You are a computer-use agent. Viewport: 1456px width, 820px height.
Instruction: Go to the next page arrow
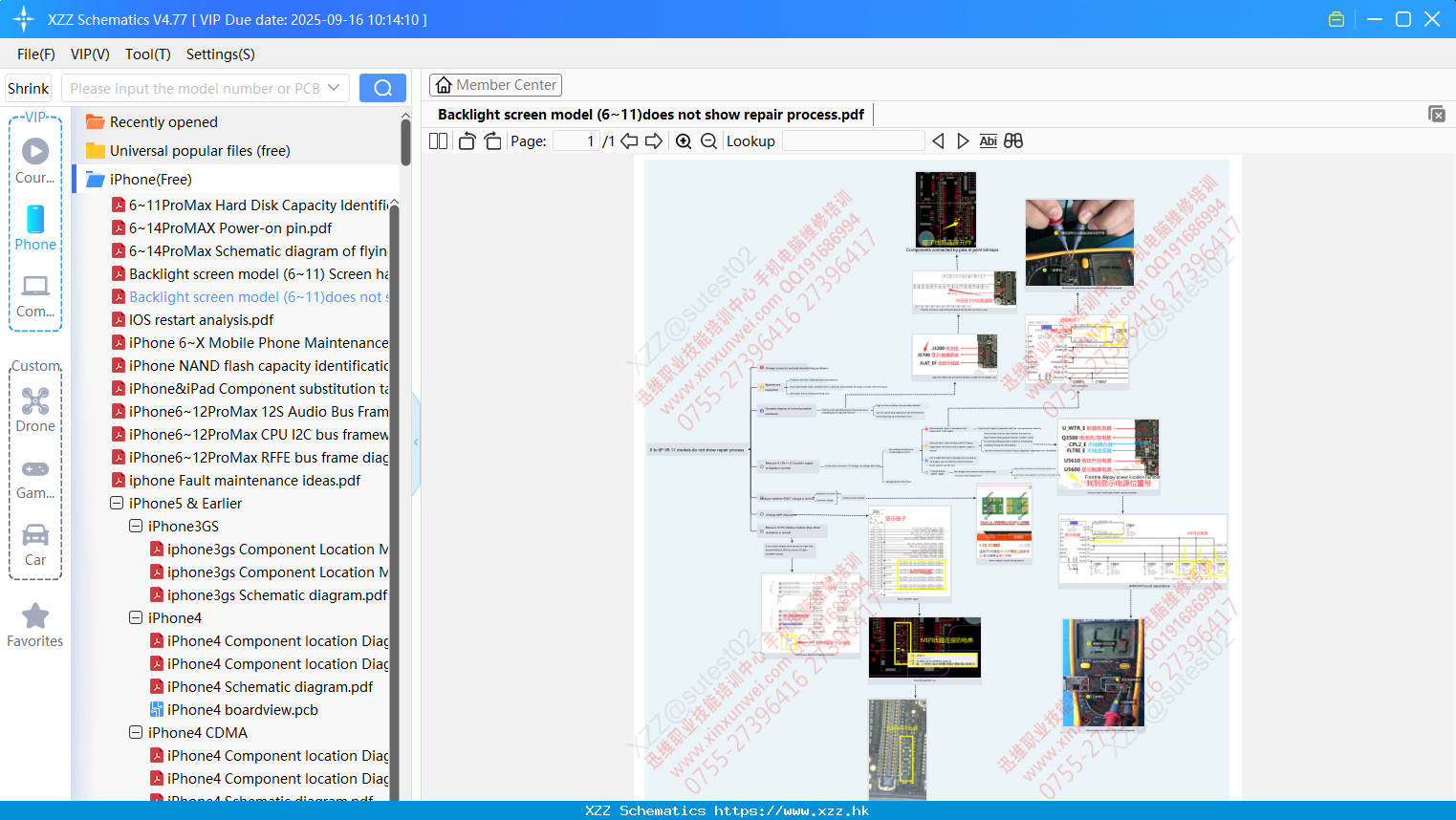(654, 141)
